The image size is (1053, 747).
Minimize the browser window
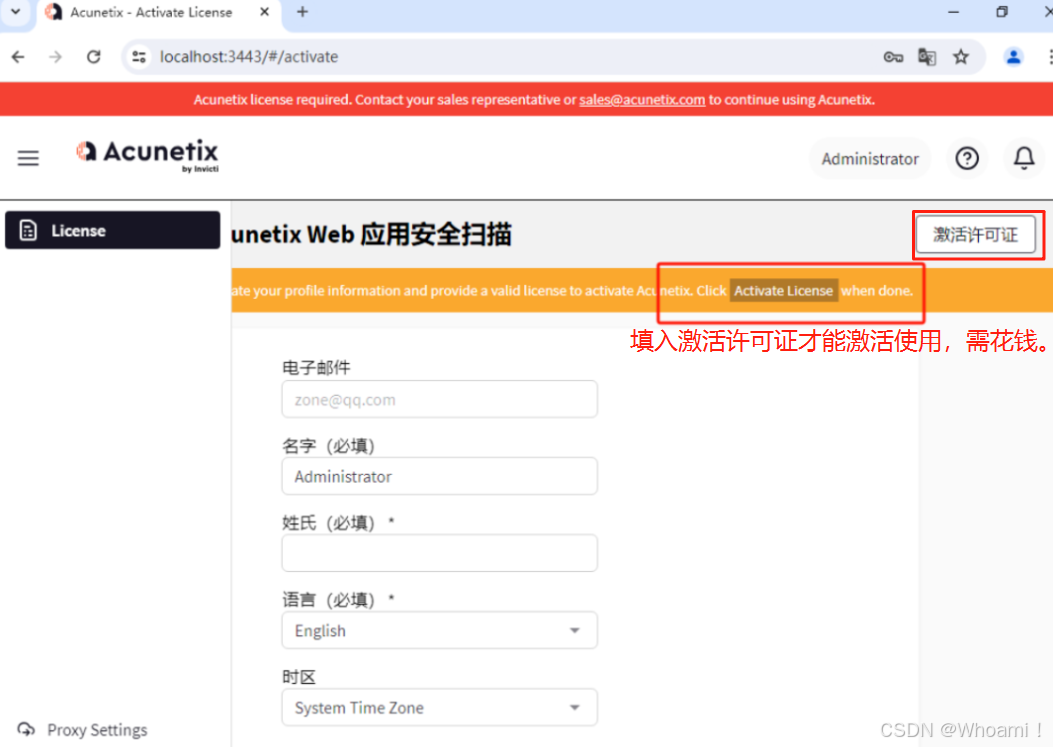pos(953,12)
